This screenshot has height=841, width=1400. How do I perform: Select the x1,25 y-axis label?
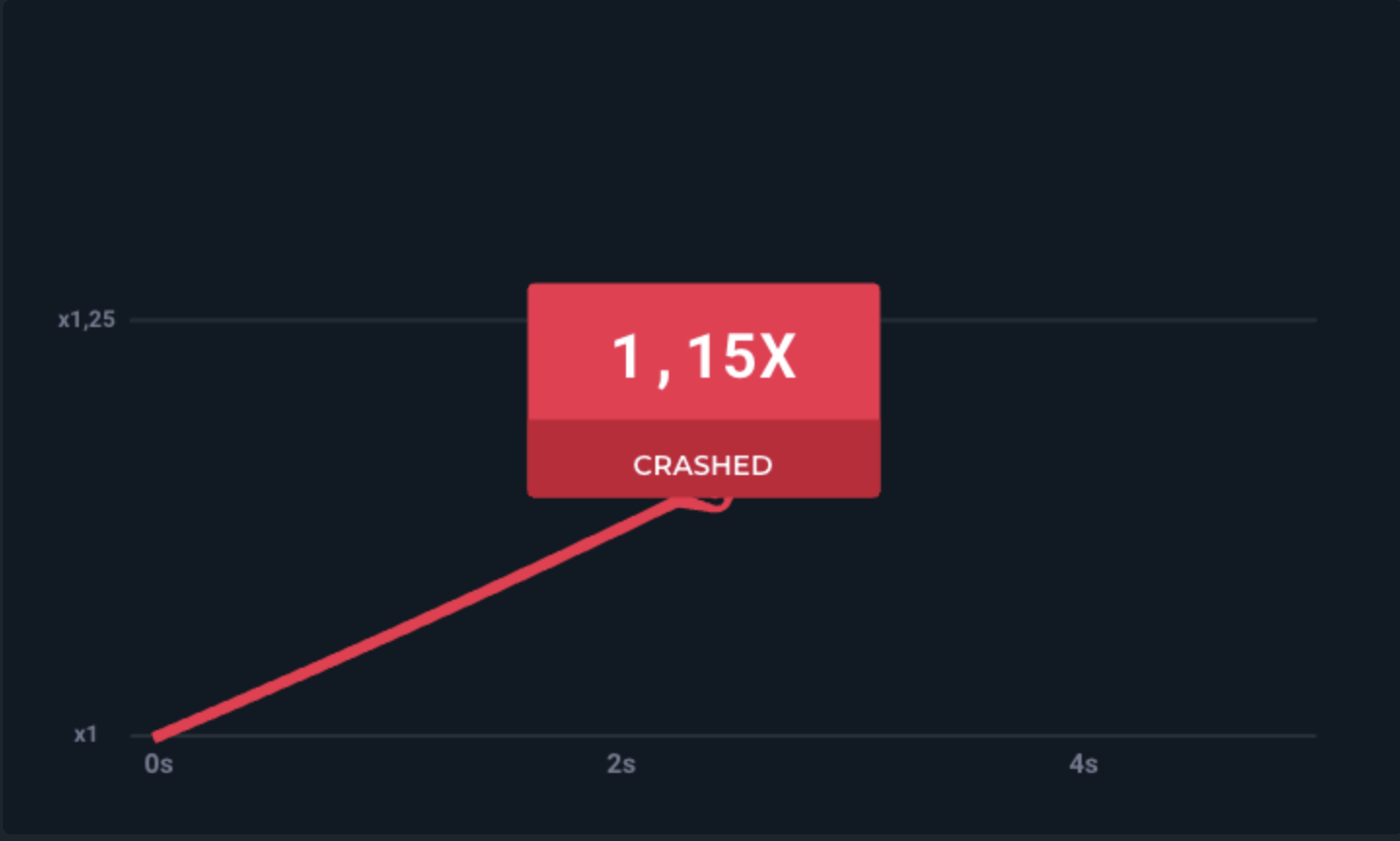(x=87, y=319)
